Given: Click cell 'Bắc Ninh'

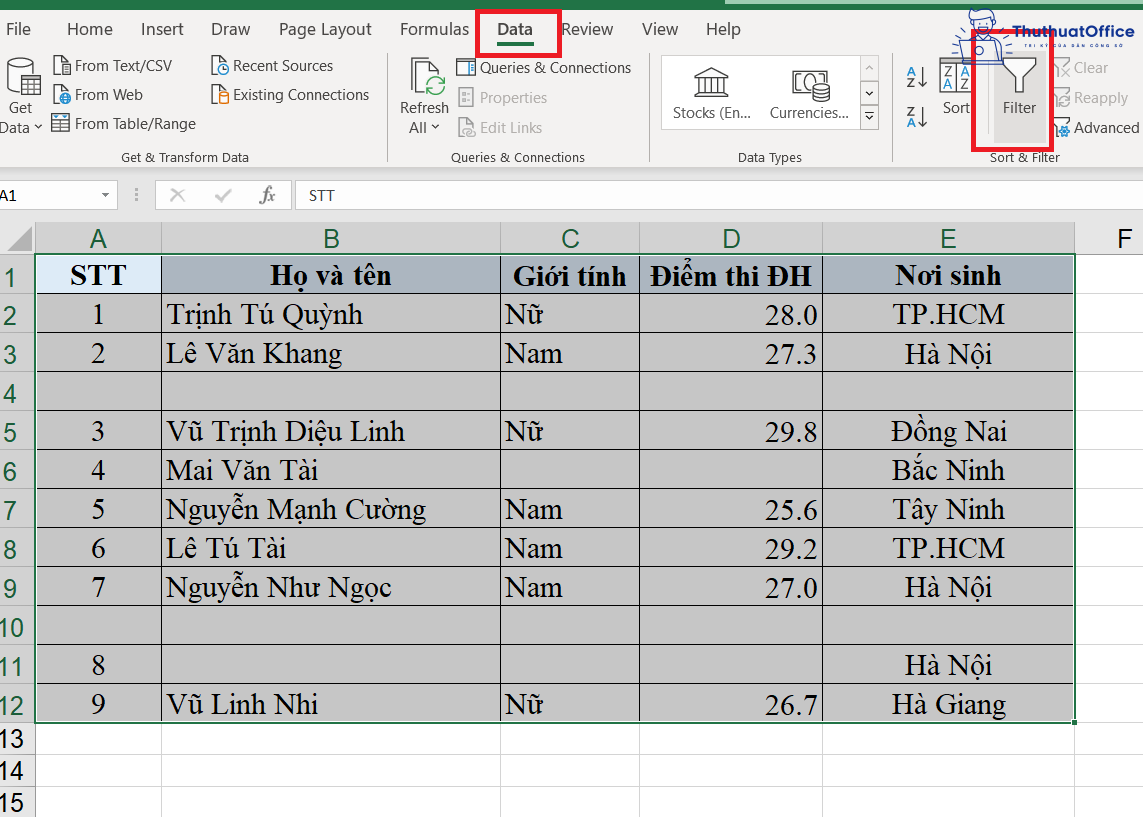Looking at the screenshot, I should (x=948, y=470).
